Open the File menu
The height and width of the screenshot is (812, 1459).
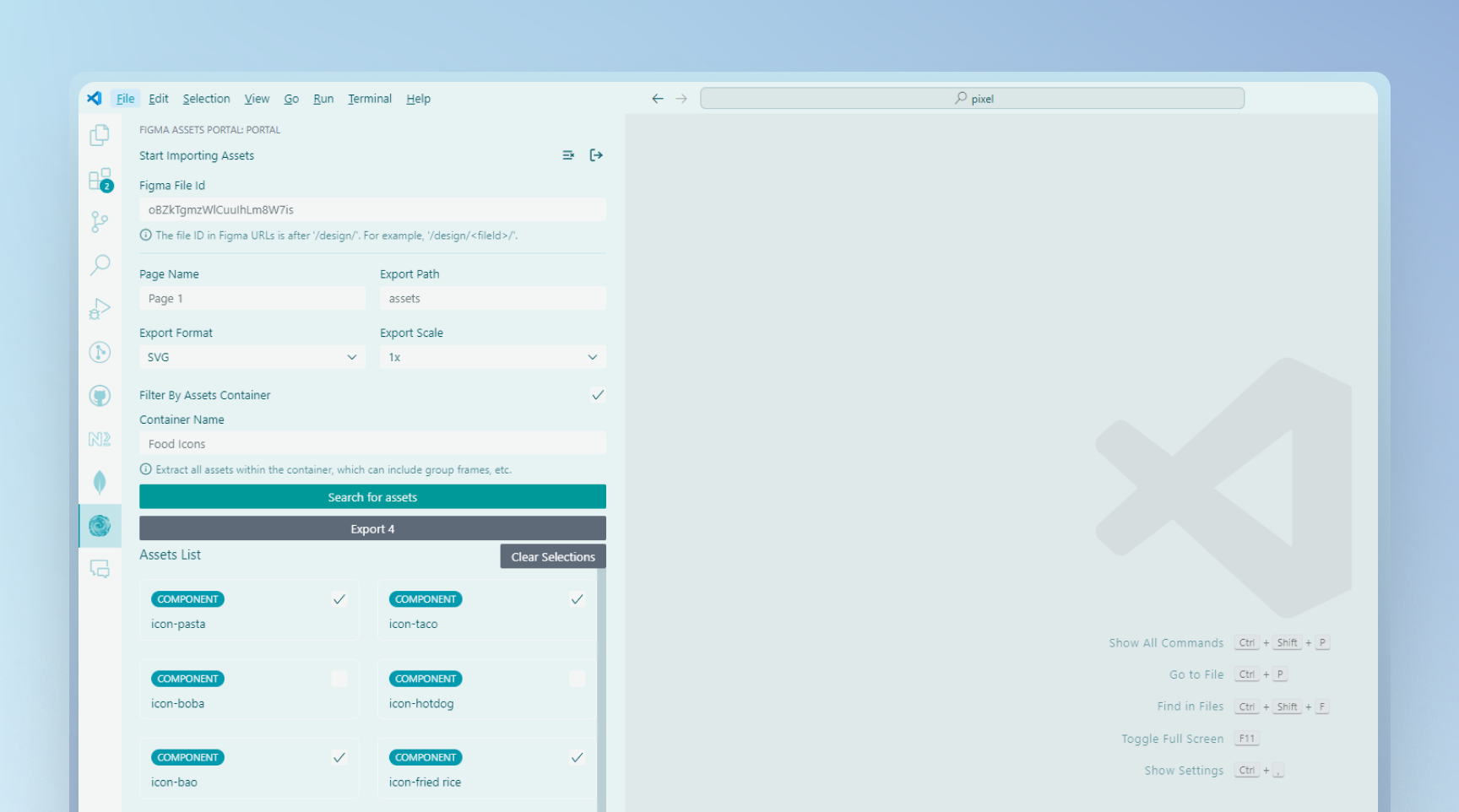tap(125, 99)
